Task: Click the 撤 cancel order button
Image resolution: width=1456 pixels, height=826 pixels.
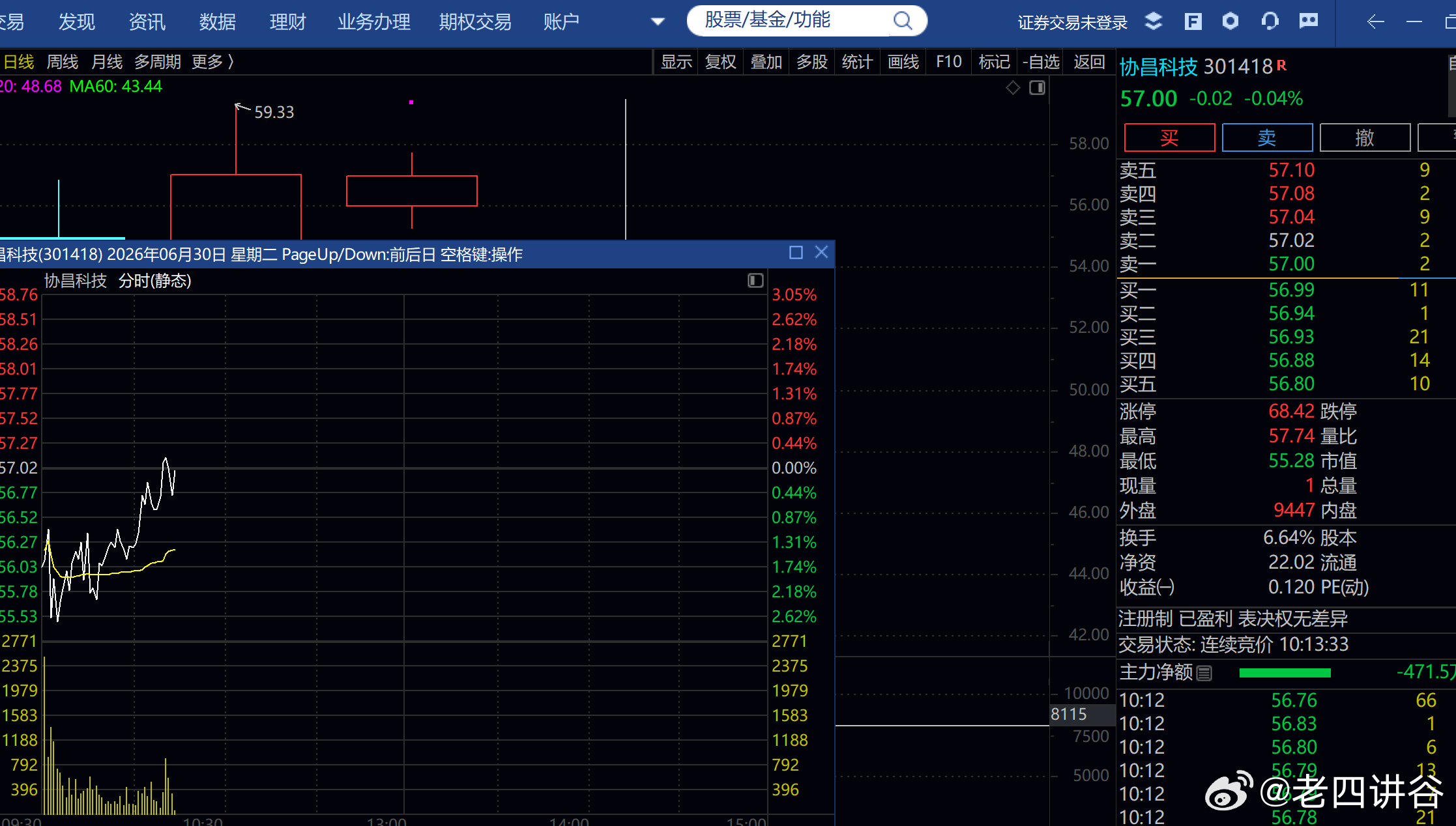Action: pos(1365,137)
